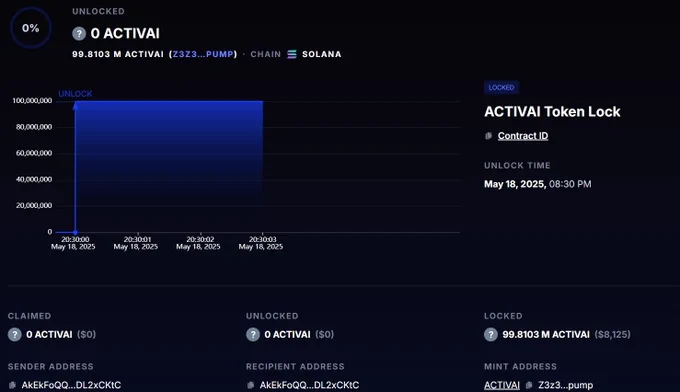Click the UNLOCK marker label on the chart

(x=75, y=94)
